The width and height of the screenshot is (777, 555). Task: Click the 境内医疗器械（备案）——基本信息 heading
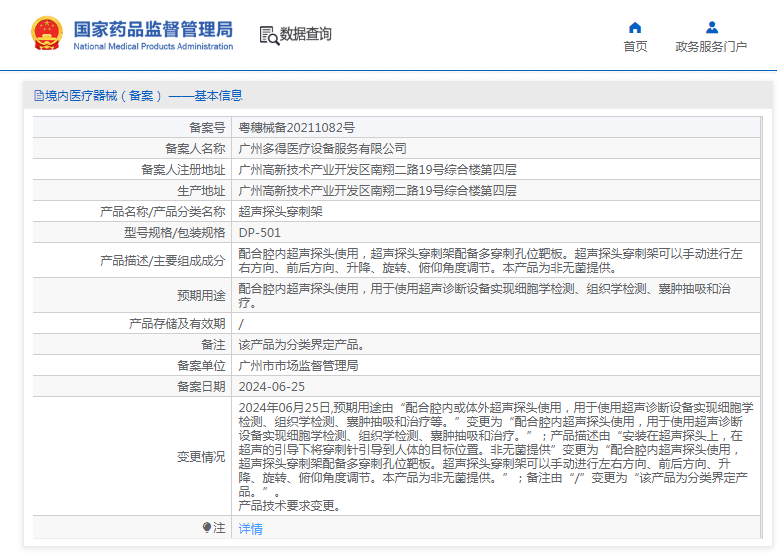pos(144,96)
